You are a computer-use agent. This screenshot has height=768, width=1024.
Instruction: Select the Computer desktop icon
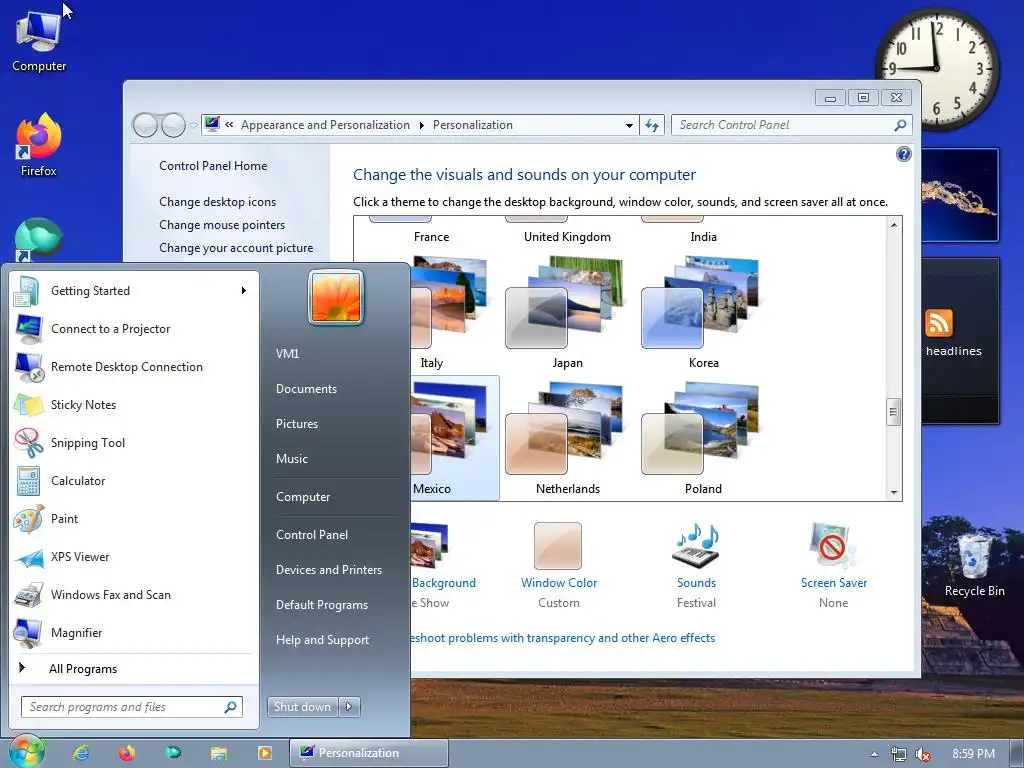[39, 42]
